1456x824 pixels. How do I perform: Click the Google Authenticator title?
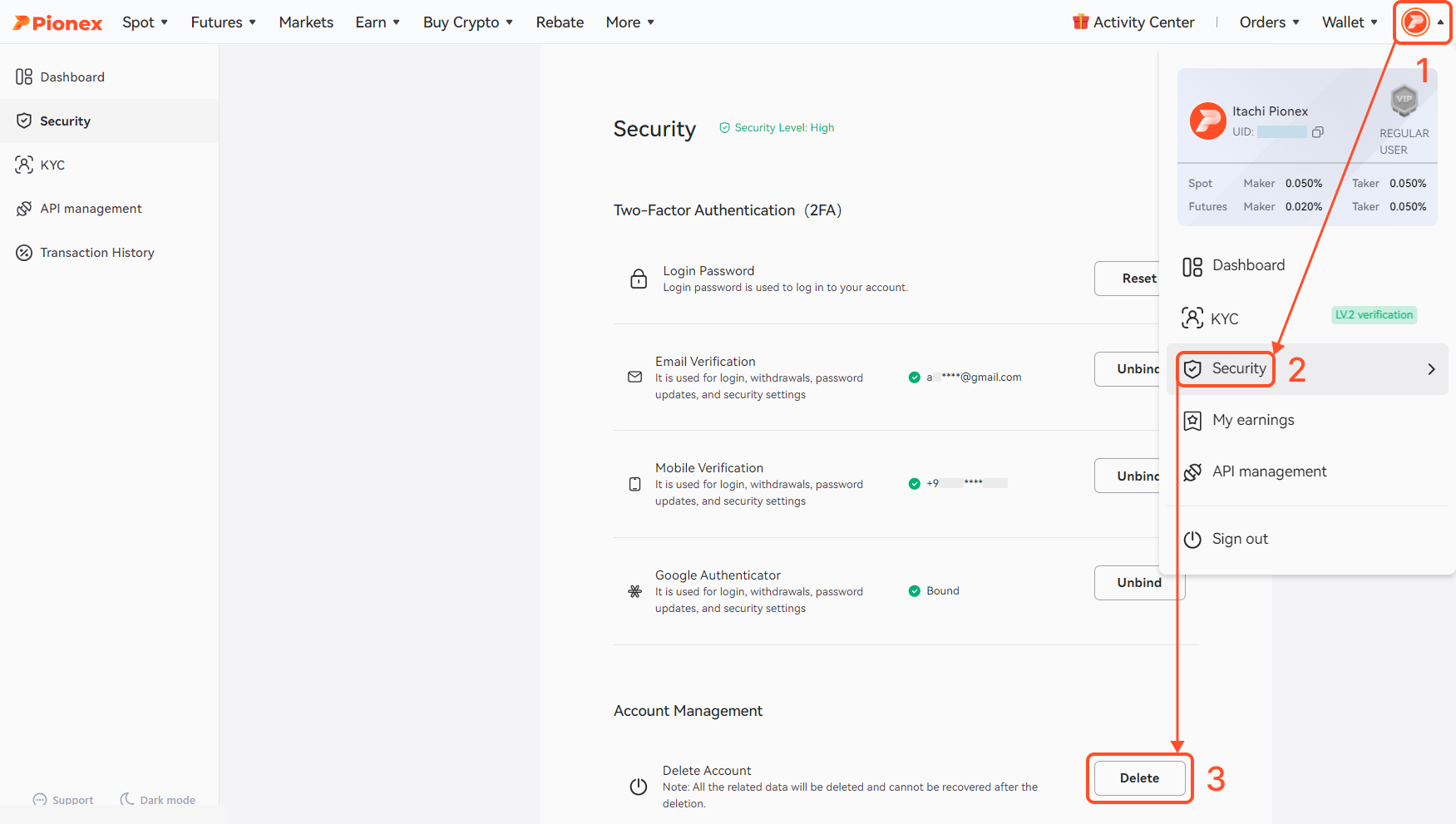pos(718,575)
